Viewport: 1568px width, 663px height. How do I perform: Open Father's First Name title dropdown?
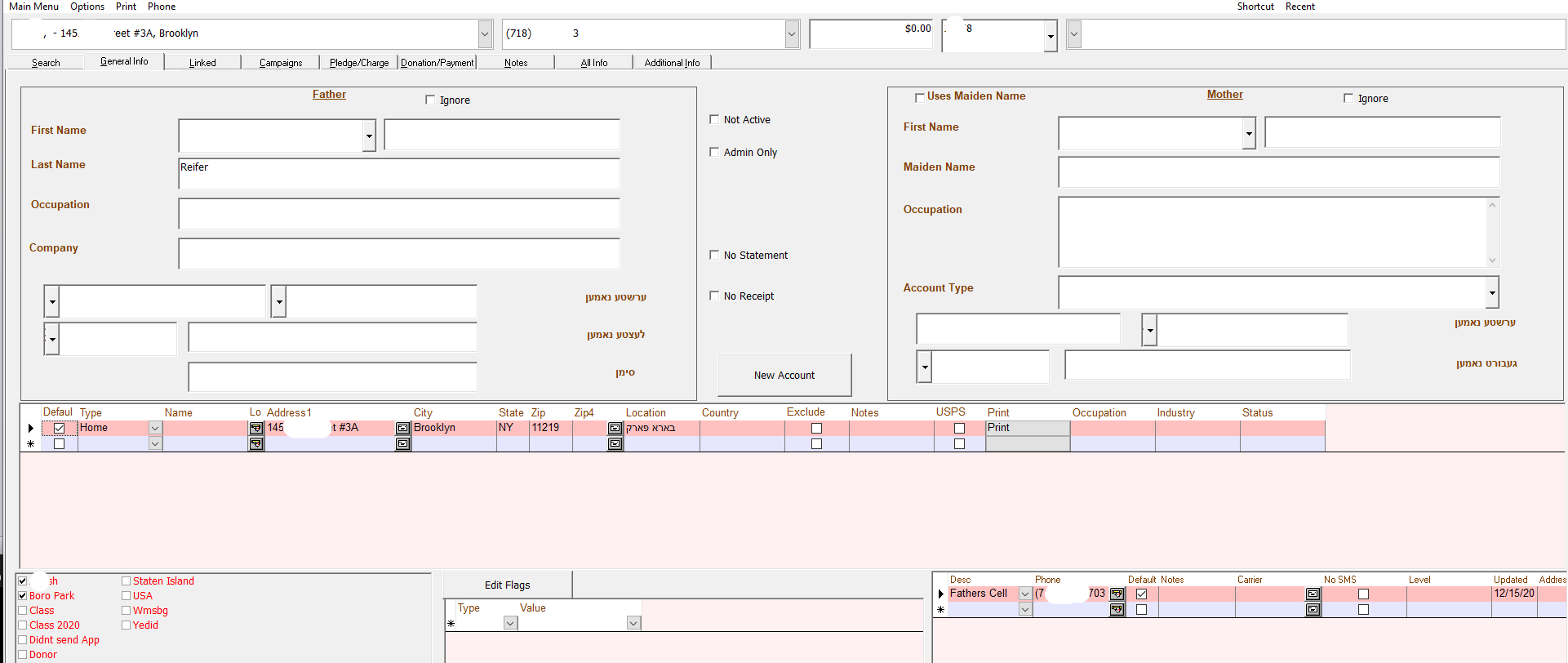[x=369, y=136]
